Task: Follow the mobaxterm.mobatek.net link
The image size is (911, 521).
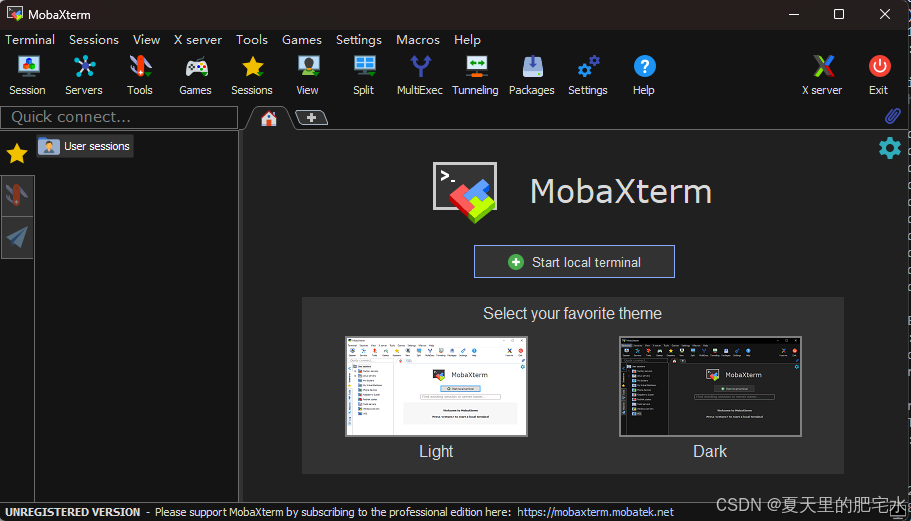Action: 595,512
